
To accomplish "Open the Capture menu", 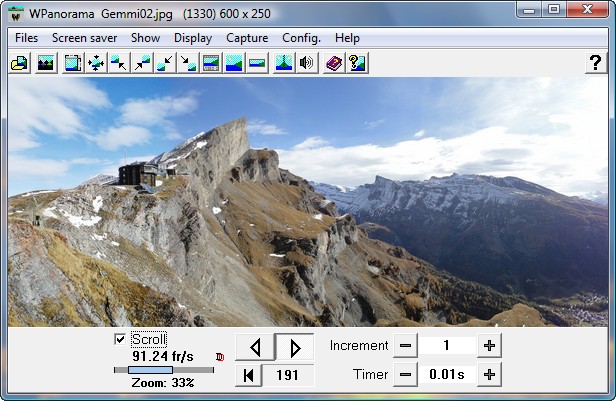I will coord(247,38).
